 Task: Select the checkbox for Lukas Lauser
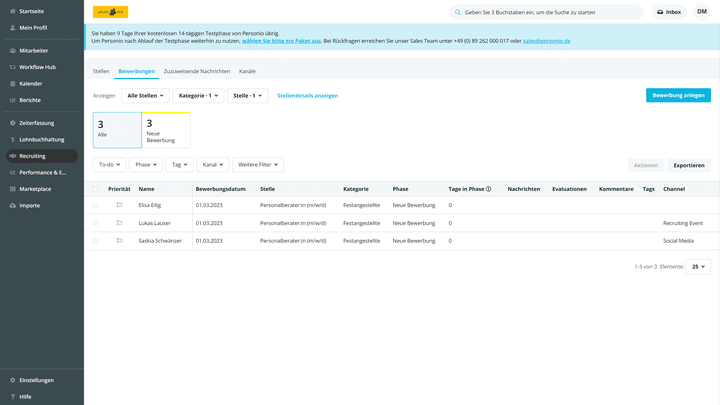96,223
